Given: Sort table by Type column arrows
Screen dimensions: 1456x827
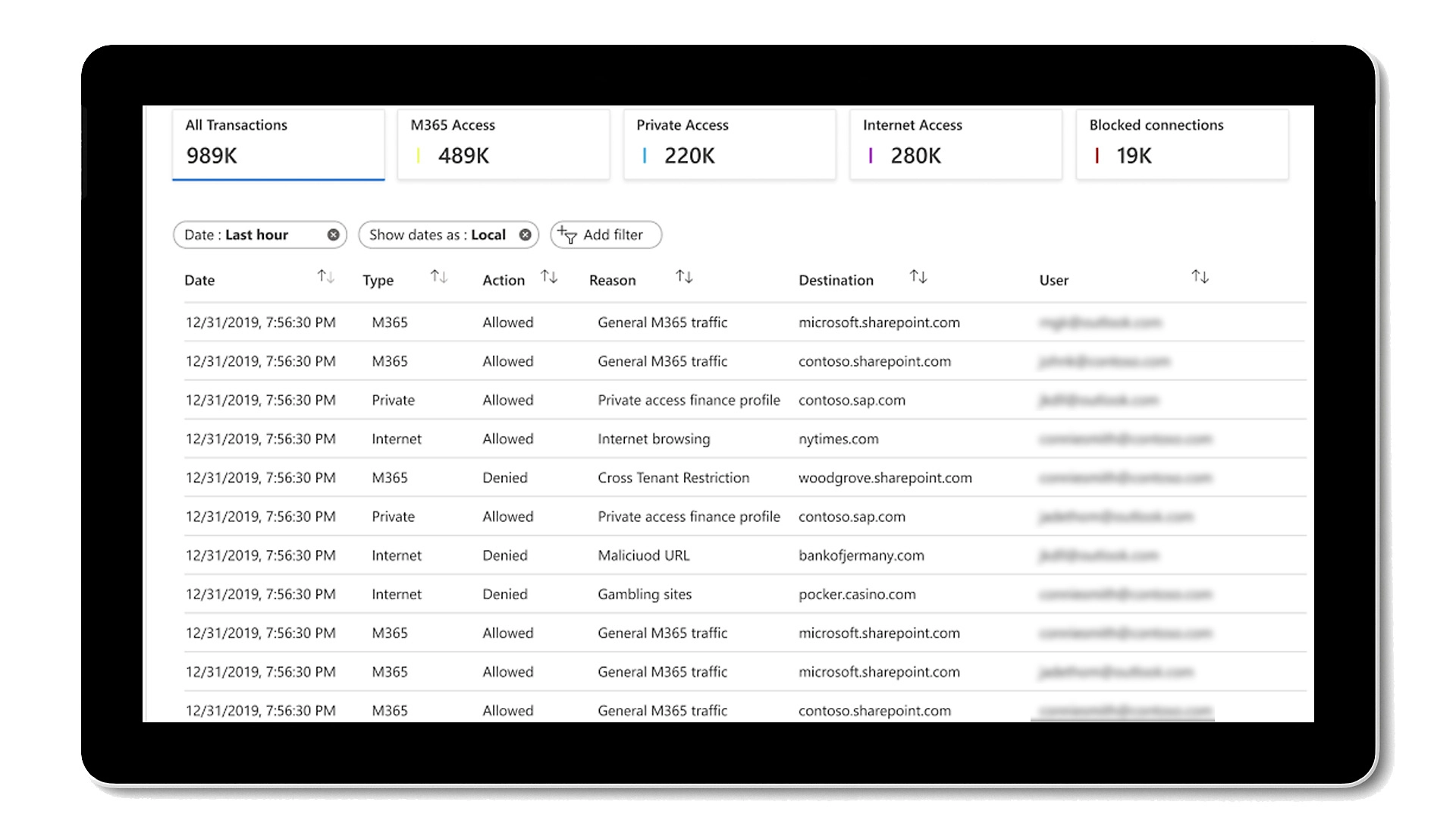Looking at the screenshot, I should [438, 277].
